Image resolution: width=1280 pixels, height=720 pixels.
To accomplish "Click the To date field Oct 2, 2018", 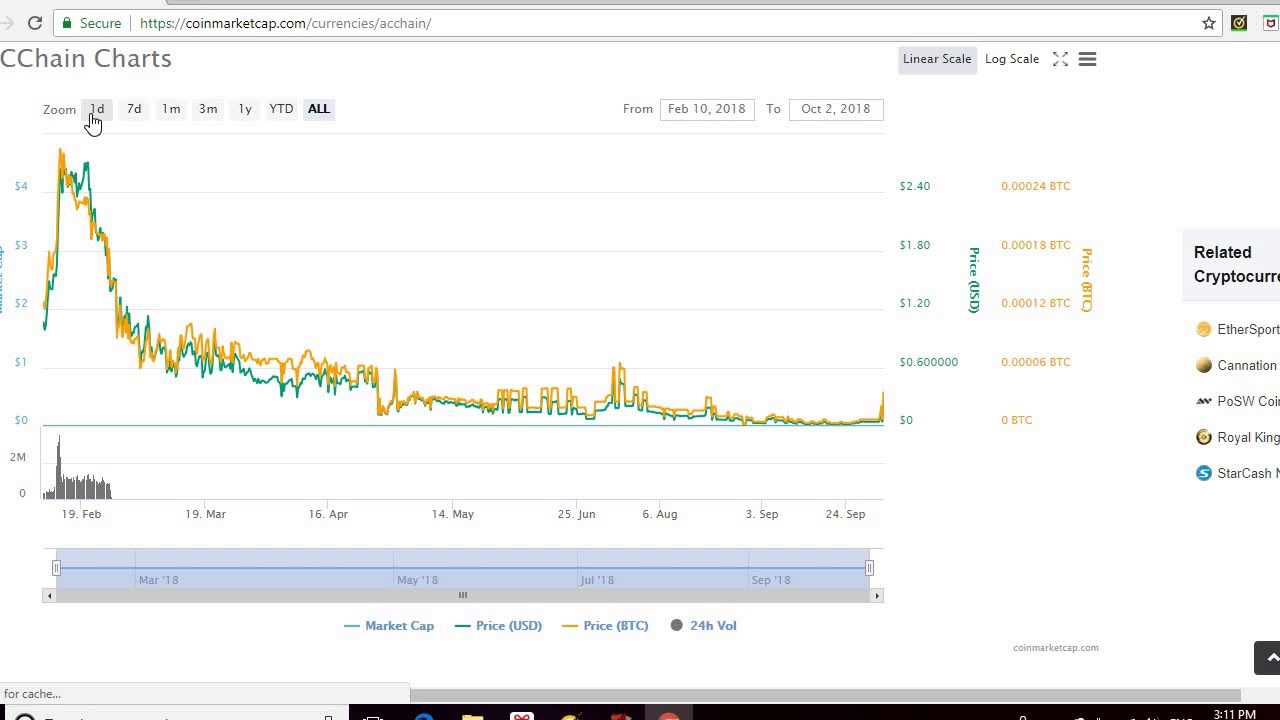I will (835, 109).
